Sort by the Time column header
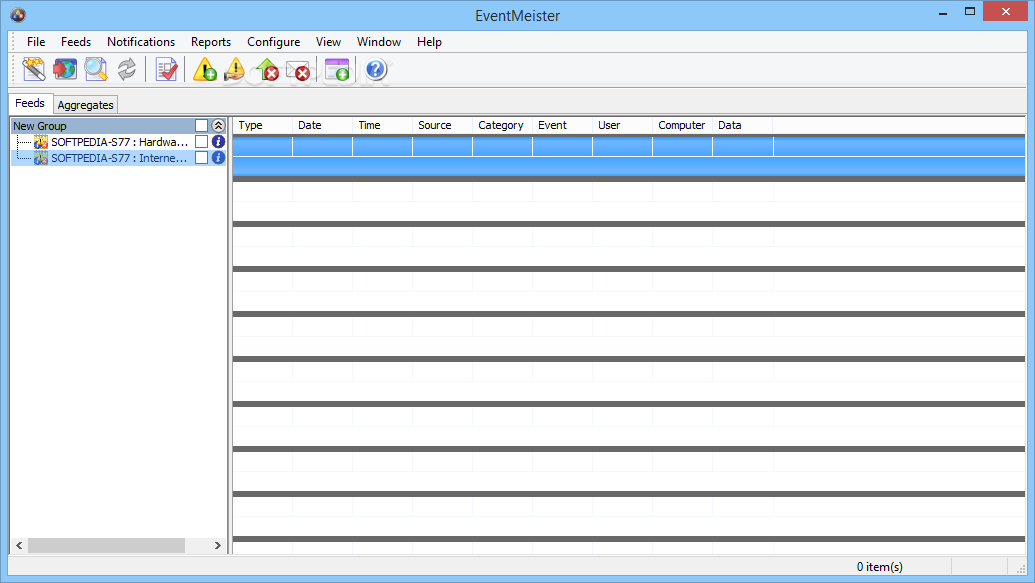Viewport: 1035px width, 583px height. (x=382, y=125)
